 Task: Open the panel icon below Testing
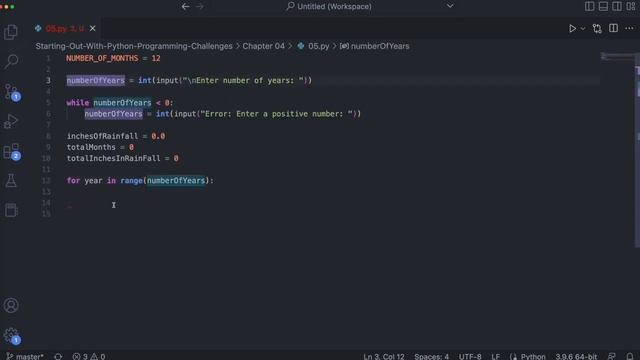tap(11, 210)
